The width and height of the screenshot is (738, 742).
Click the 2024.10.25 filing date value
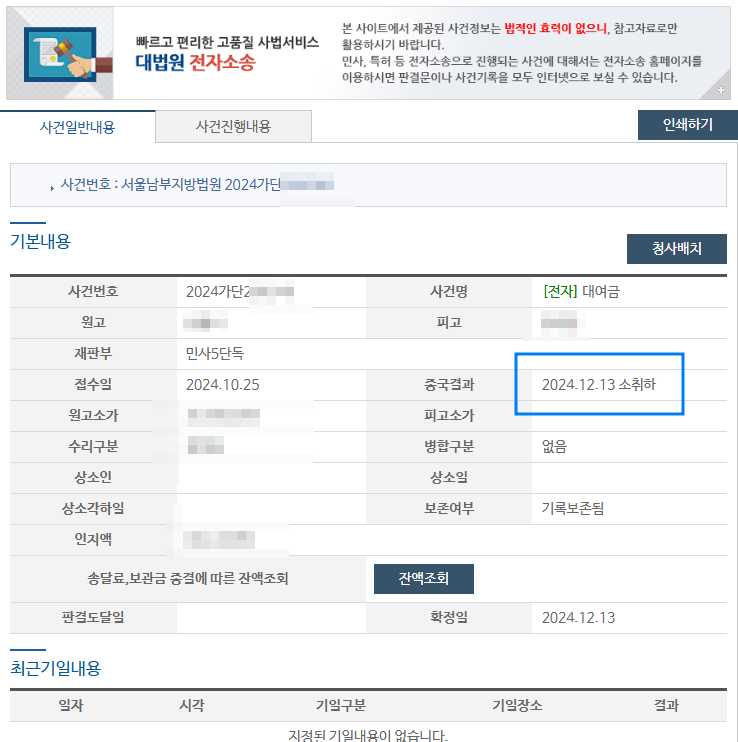coord(224,385)
